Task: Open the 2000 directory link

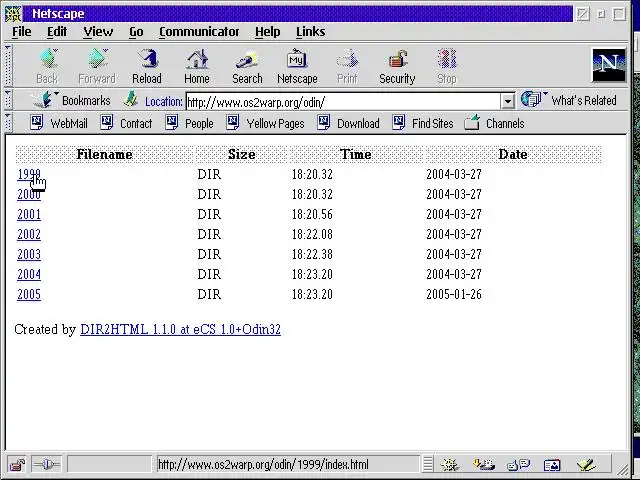Action: click(29, 194)
